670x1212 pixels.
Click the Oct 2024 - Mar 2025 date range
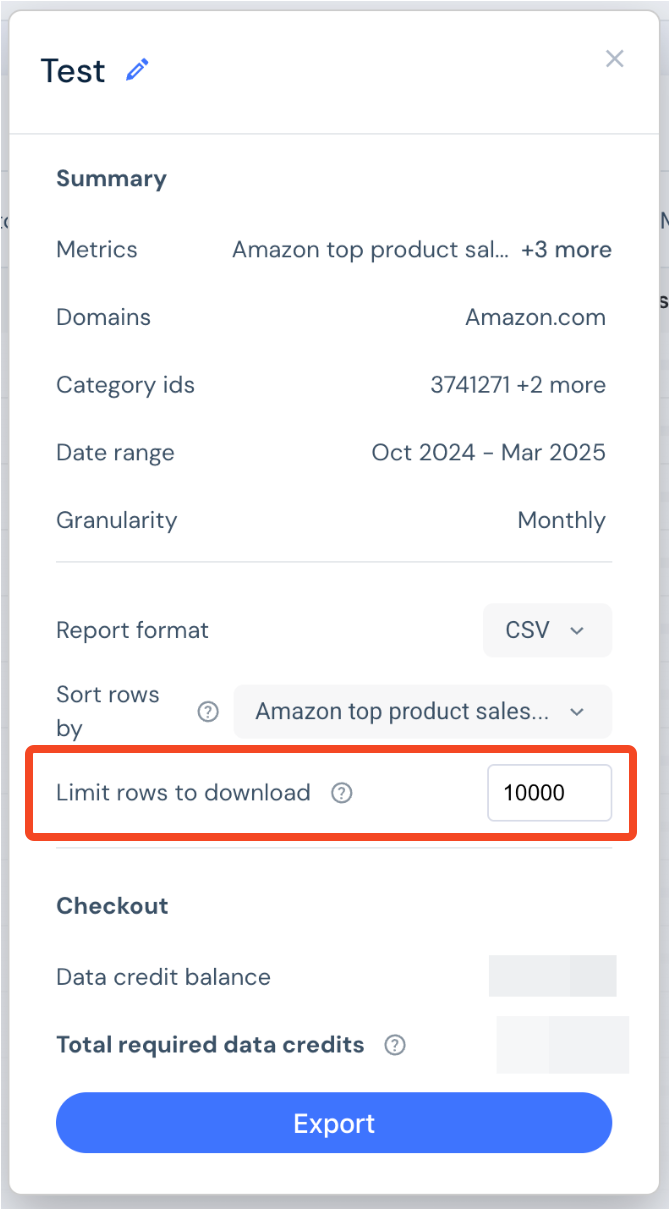(488, 452)
